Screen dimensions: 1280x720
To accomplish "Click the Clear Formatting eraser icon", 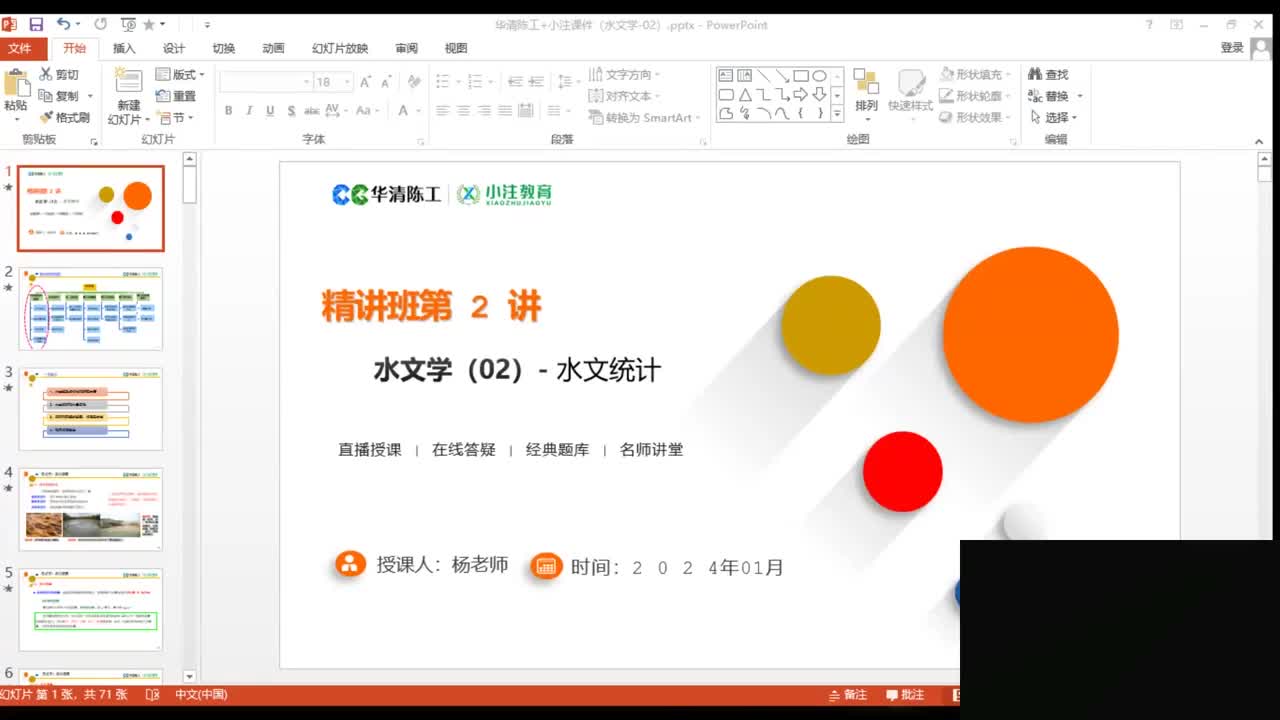I will [414, 82].
